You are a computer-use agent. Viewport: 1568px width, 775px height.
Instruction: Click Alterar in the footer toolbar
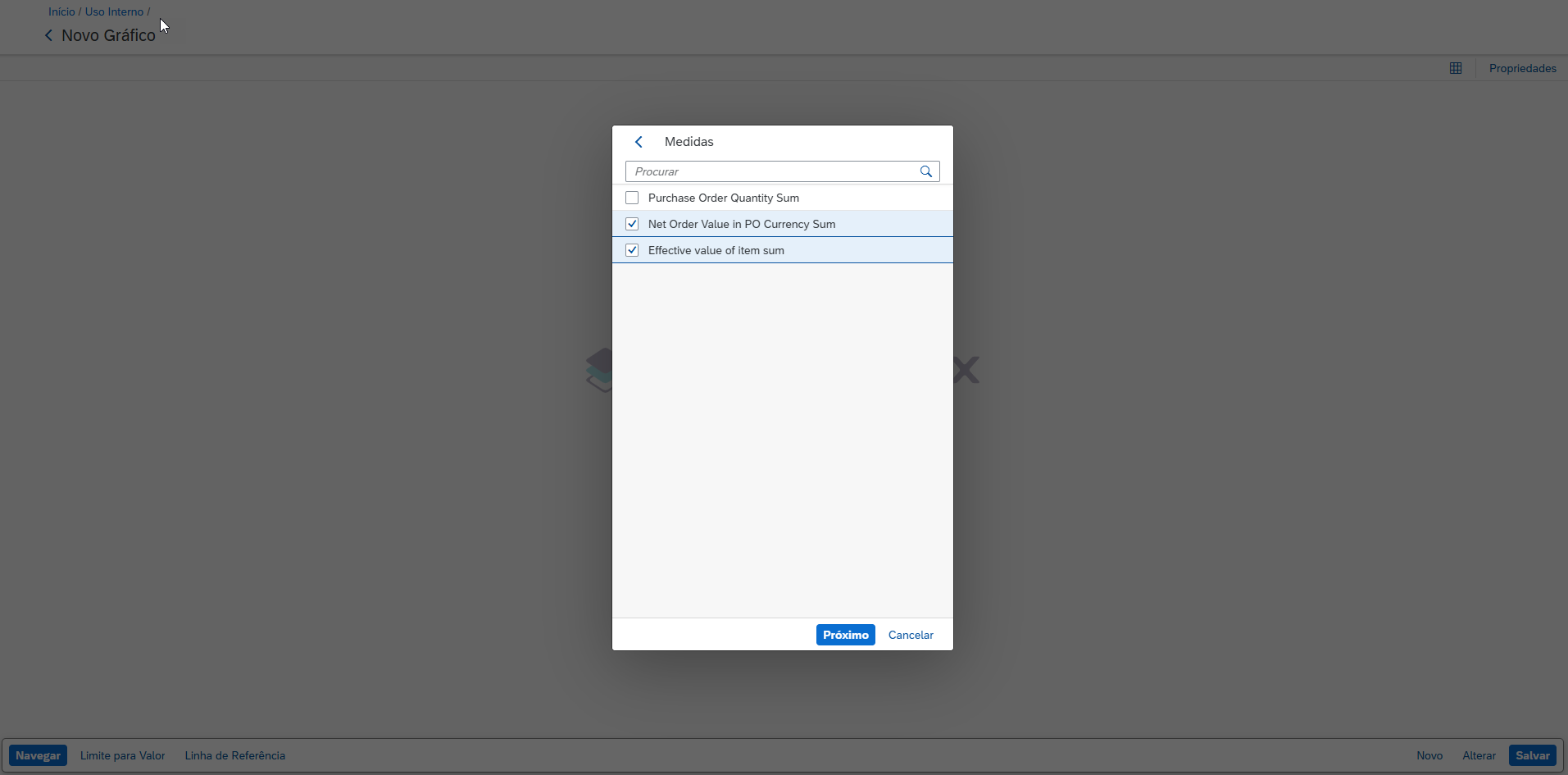click(x=1479, y=755)
